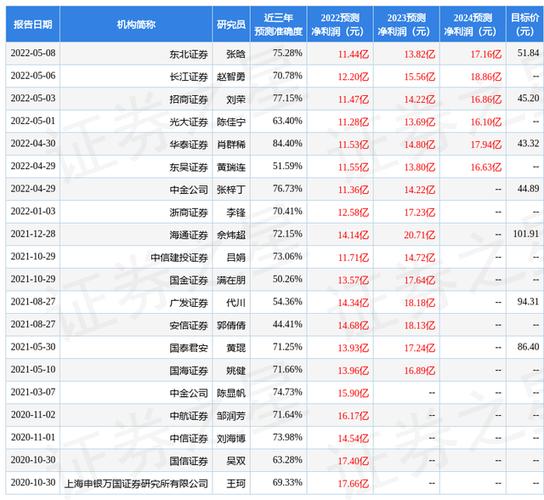The image size is (544, 500).
Task: Click the 近三年预测准确度 column header
Action: tap(278, 24)
